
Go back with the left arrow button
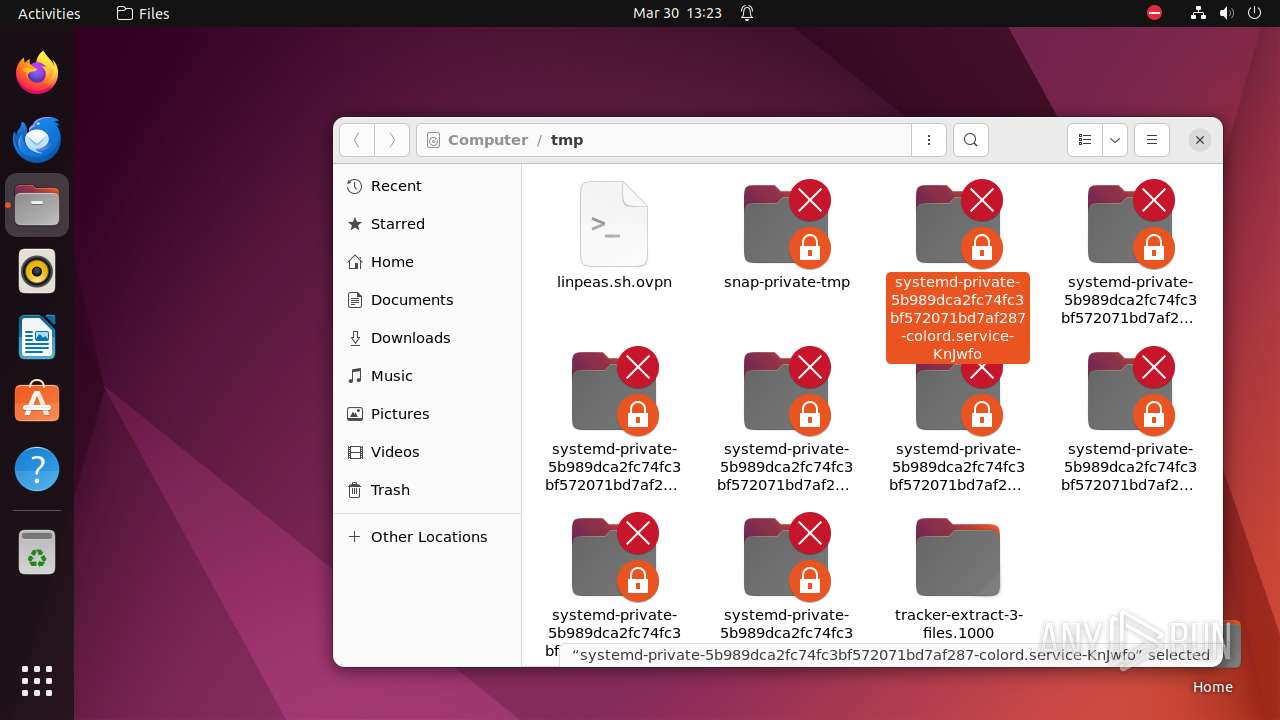point(357,140)
